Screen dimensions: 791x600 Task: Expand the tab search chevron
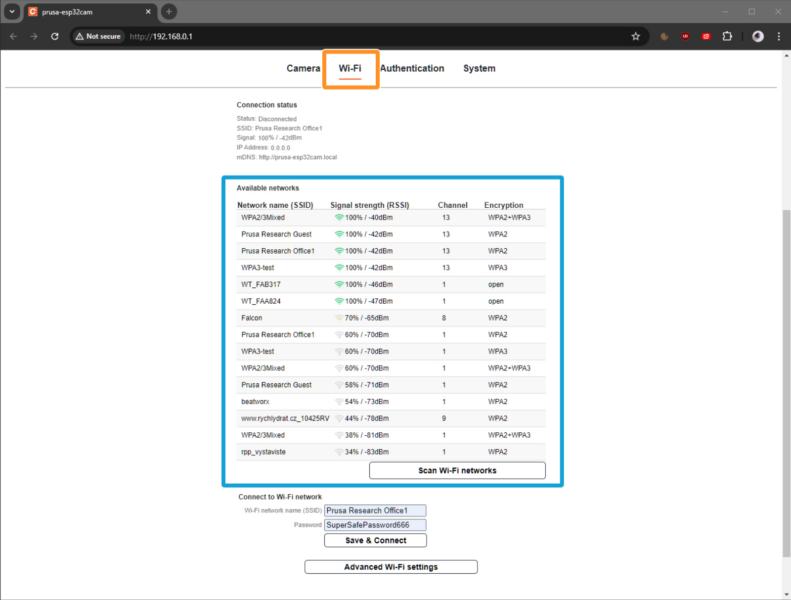click(12, 11)
